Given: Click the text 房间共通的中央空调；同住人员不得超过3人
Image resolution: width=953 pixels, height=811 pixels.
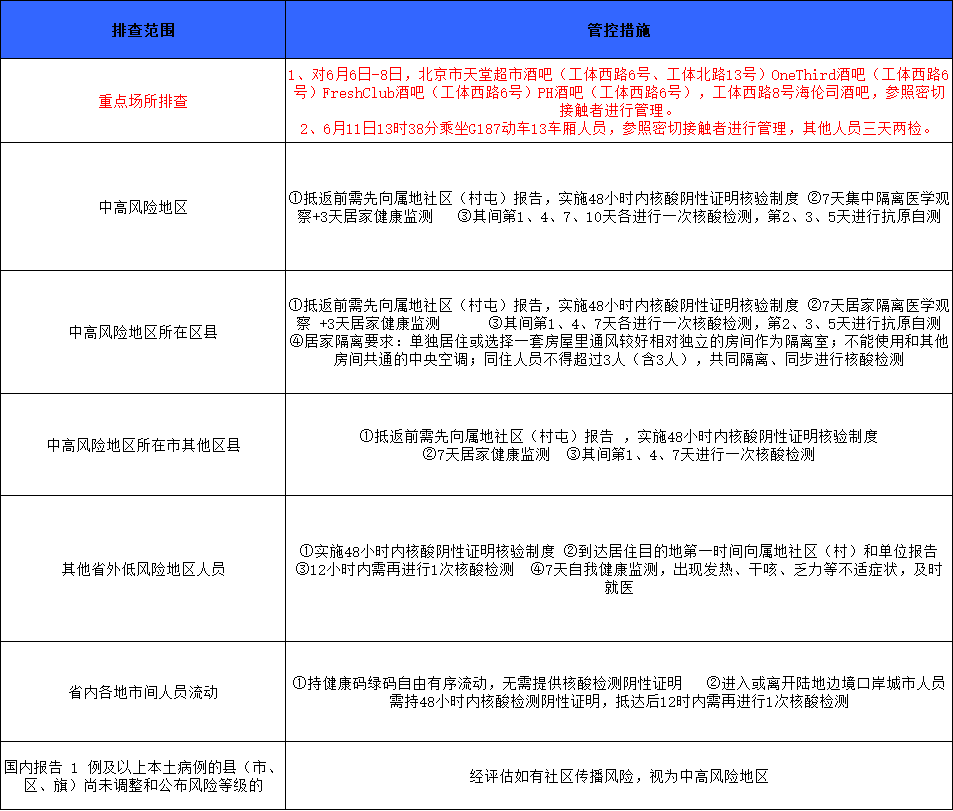Looking at the screenshot, I should pos(619,359).
